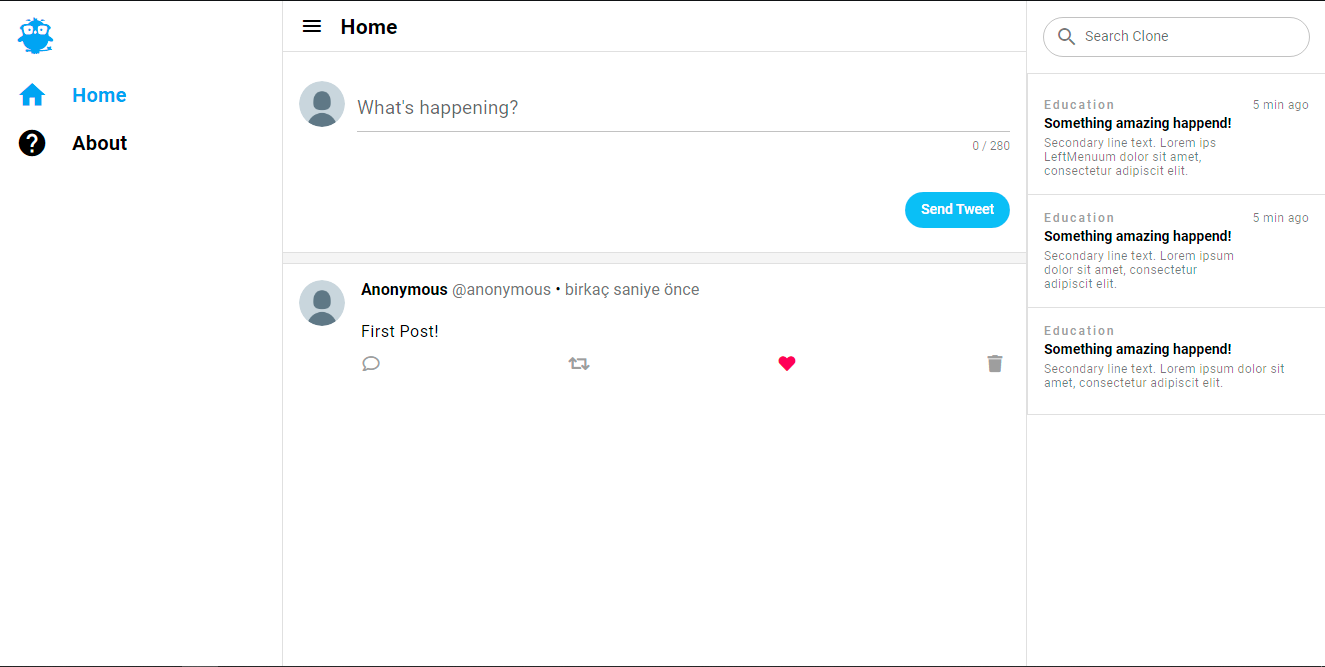The width and height of the screenshot is (1325, 667).
Task: Click Anonymous post avatar
Action: [322, 303]
